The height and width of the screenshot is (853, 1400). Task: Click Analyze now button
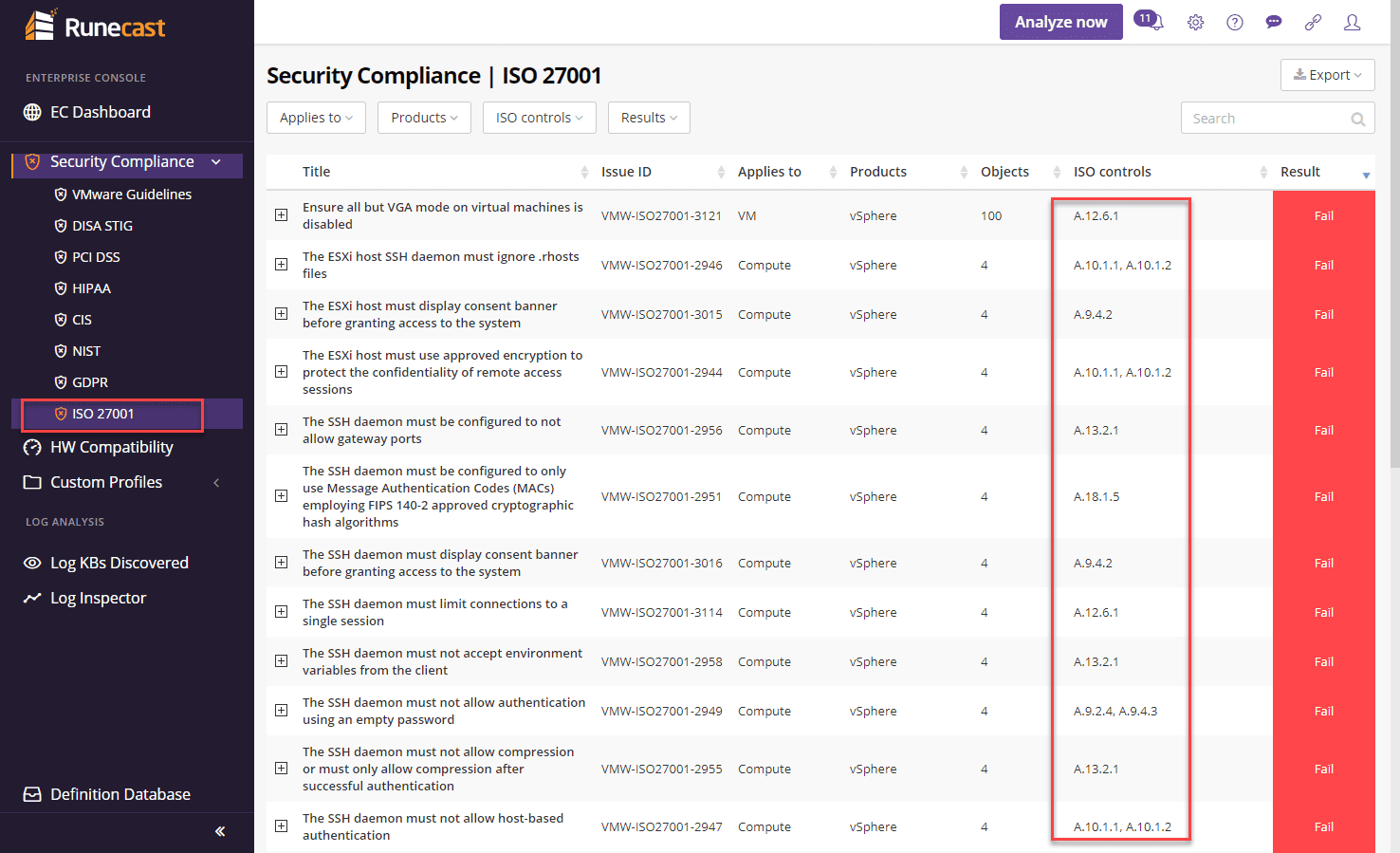pyautogui.click(x=1061, y=22)
